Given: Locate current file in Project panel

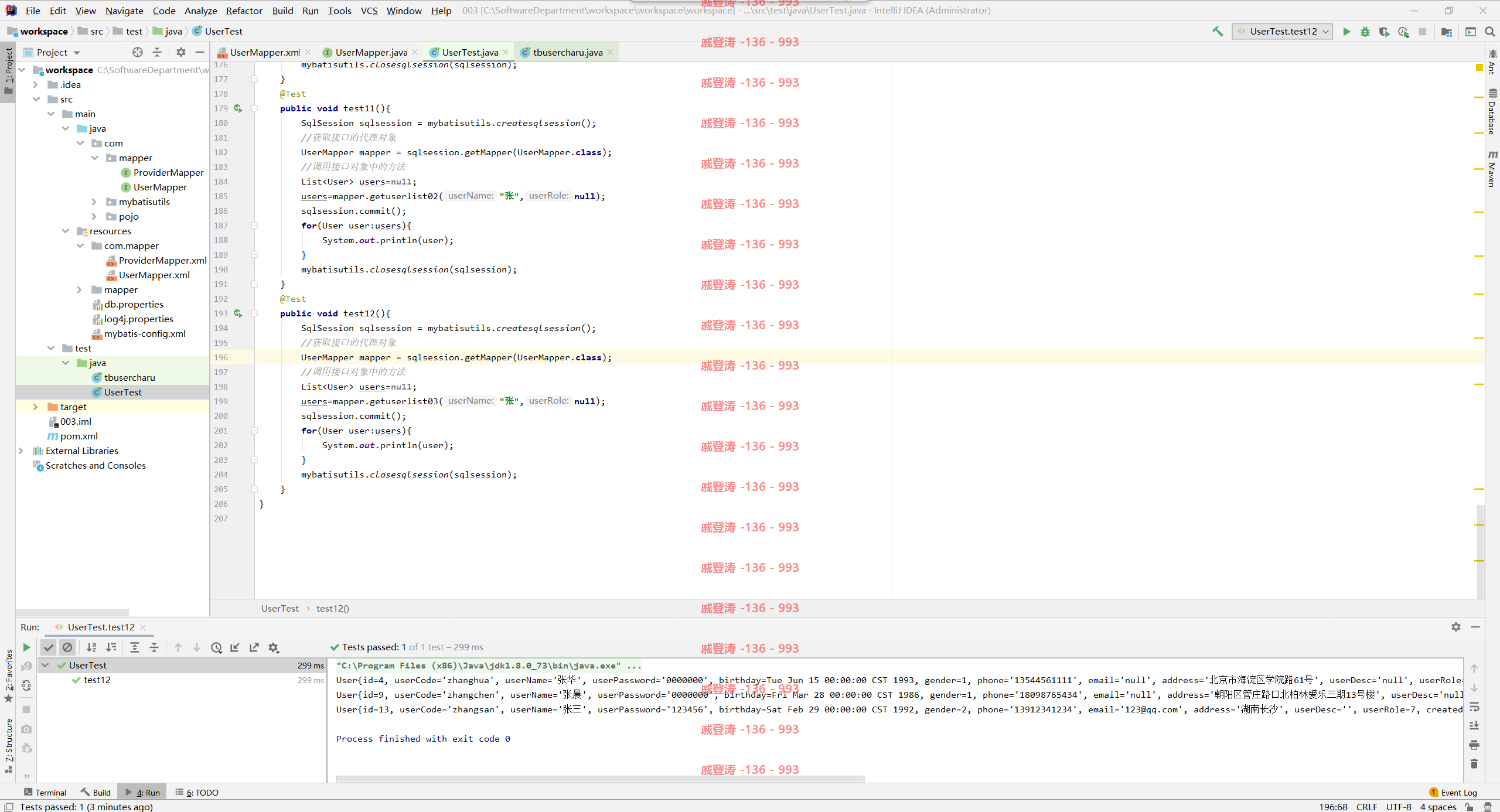Looking at the screenshot, I should 138,52.
